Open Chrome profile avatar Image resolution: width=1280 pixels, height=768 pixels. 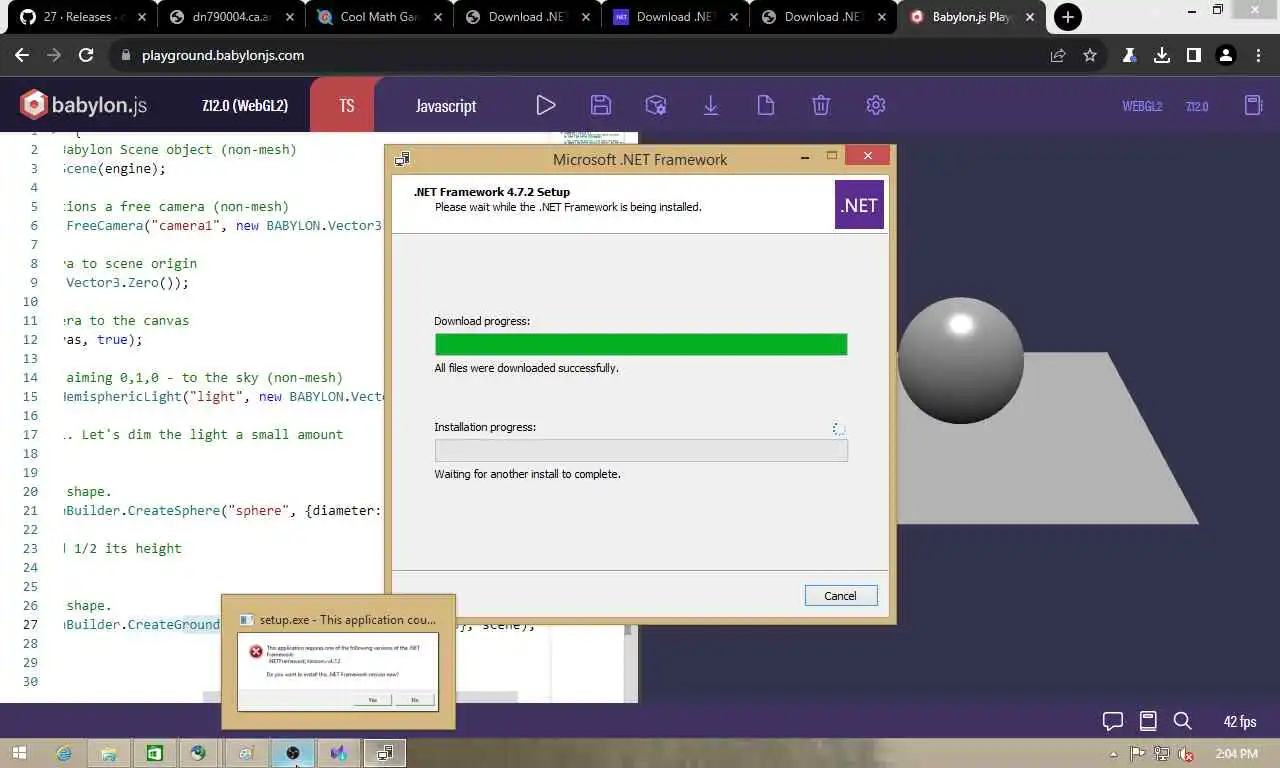(x=1226, y=56)
